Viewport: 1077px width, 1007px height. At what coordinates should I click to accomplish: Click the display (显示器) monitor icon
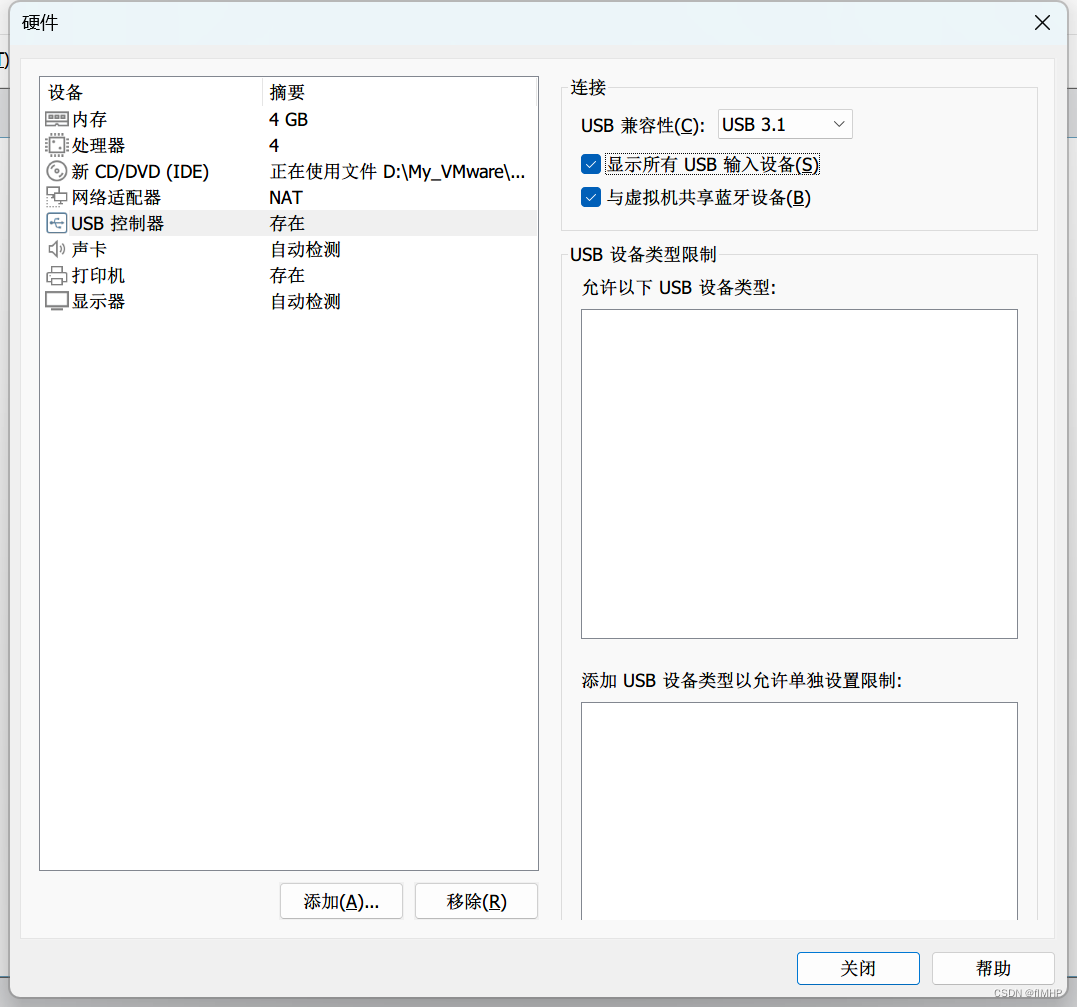pos(57,302)
